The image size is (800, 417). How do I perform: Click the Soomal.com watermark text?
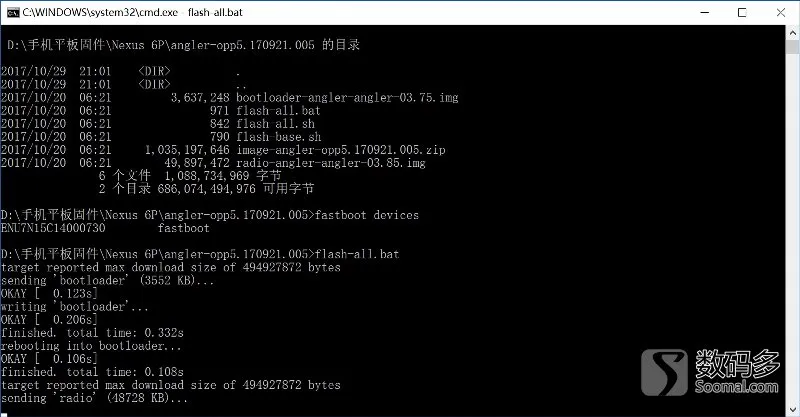click(736, 387)
